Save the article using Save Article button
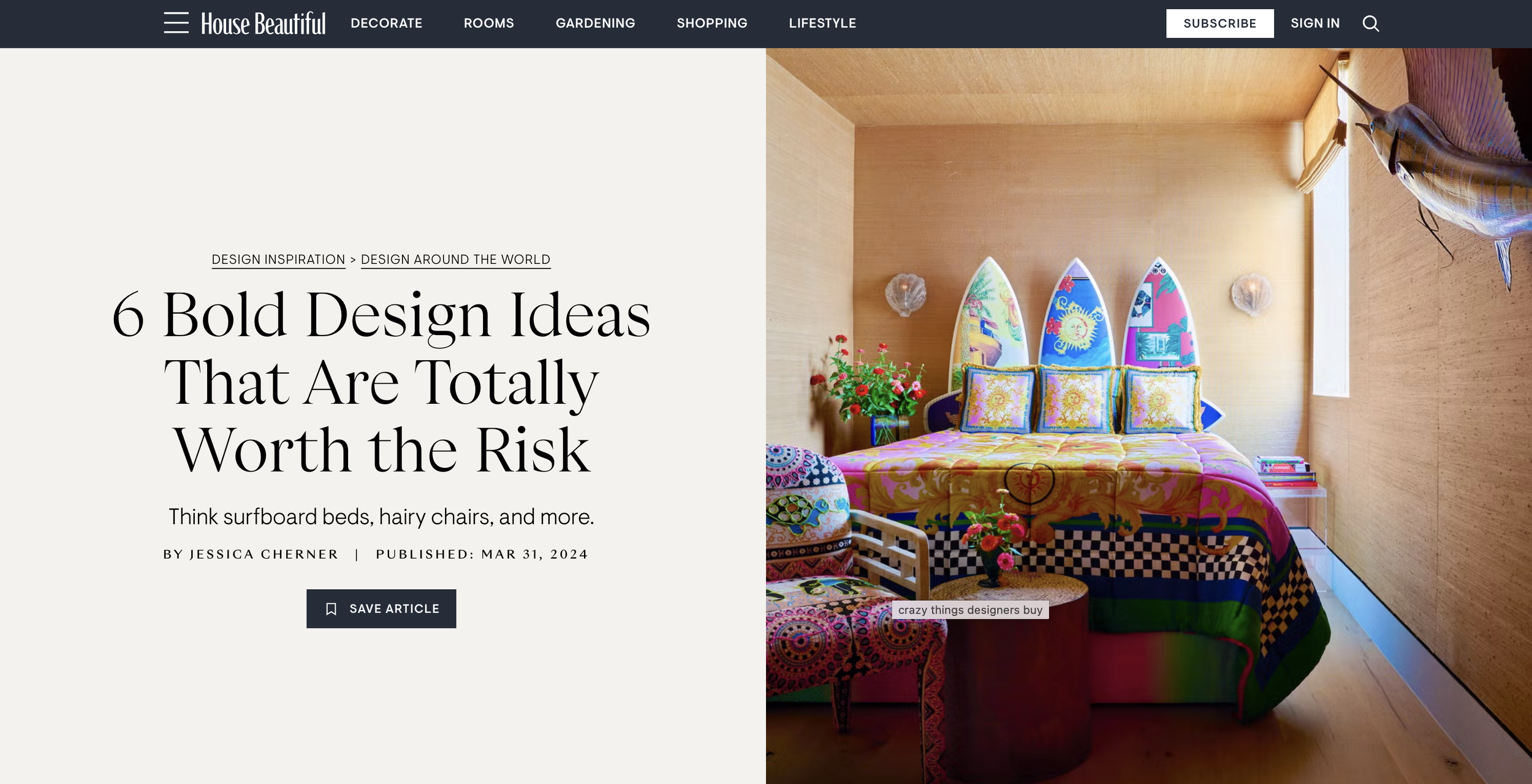The image size is (1532, 784). [381, 609]
